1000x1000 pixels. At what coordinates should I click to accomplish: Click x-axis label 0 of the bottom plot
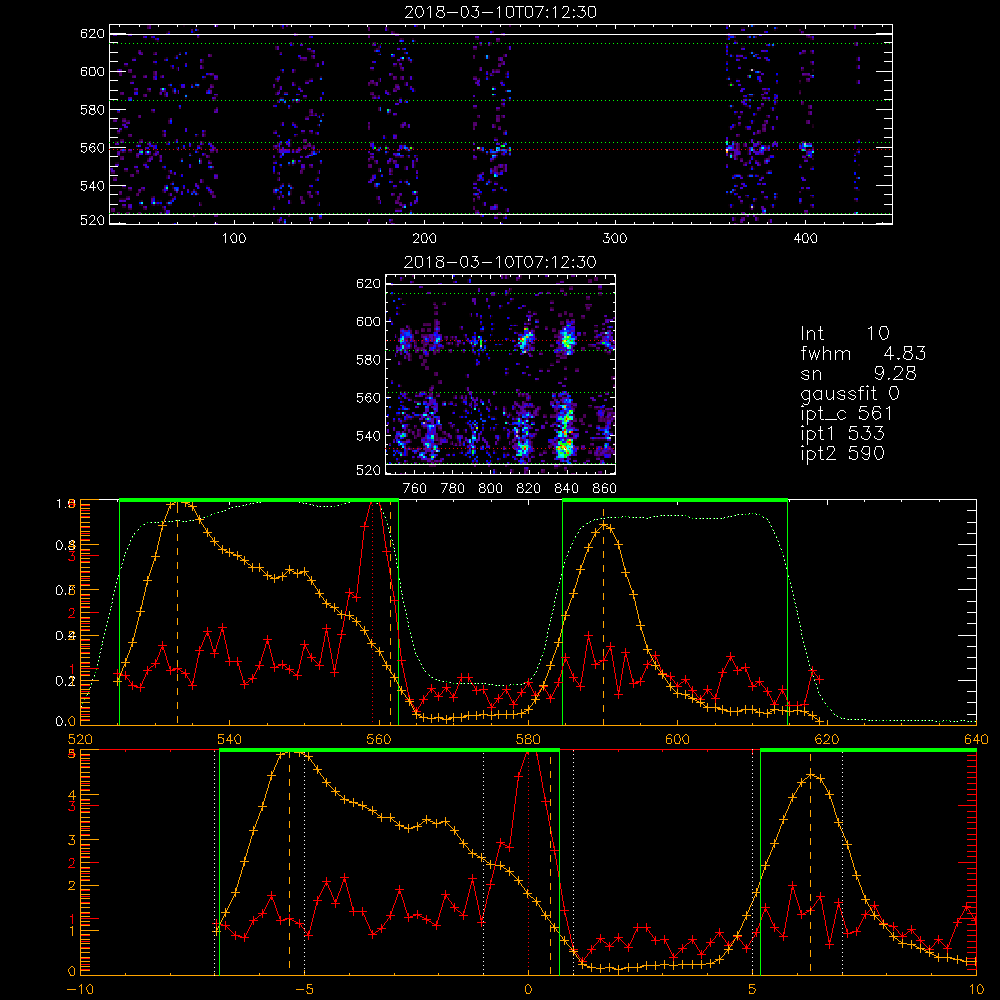[x=528, y=989]
